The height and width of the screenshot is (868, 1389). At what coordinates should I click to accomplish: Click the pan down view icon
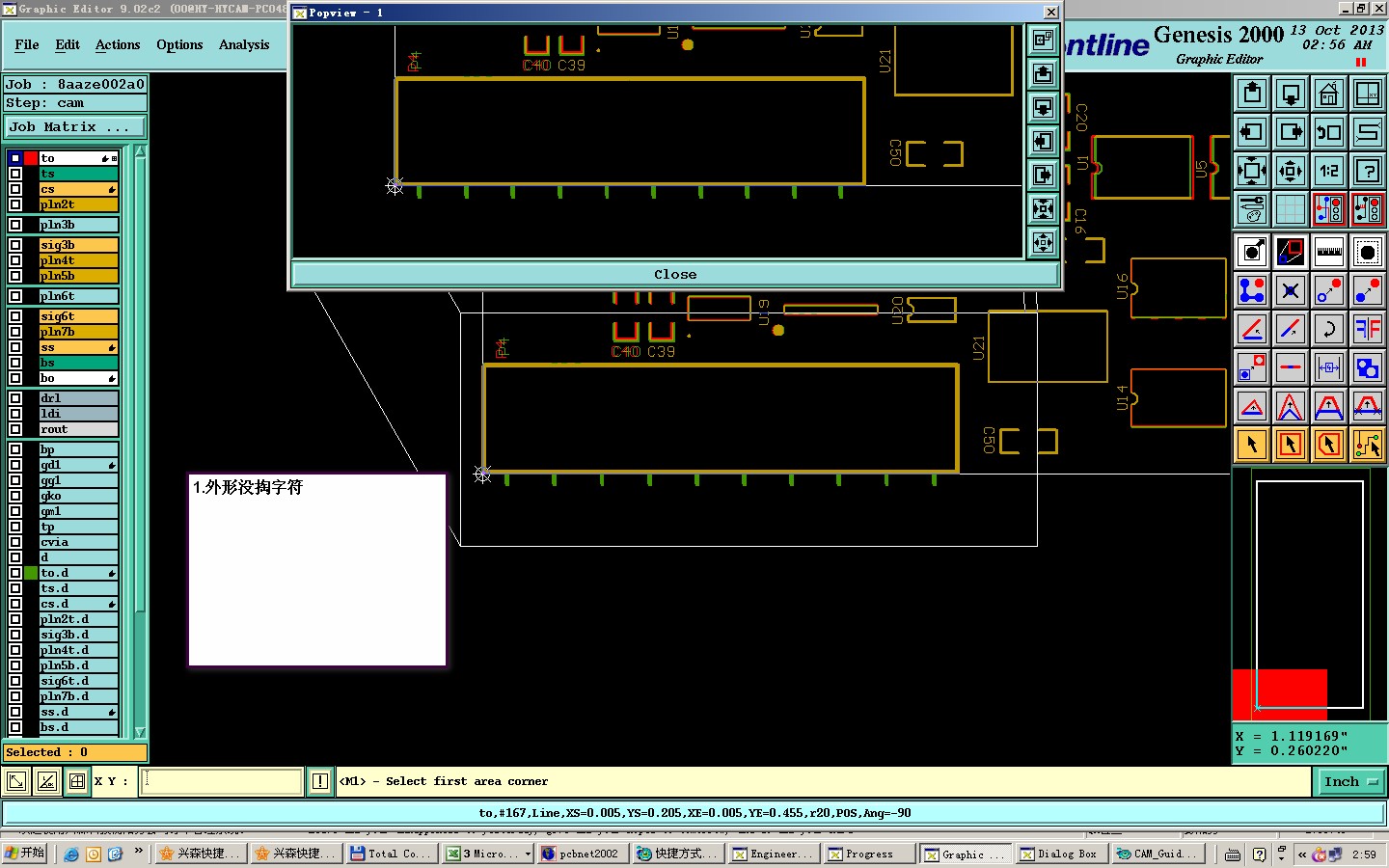pyautogui.click(x=1291, y=94)
